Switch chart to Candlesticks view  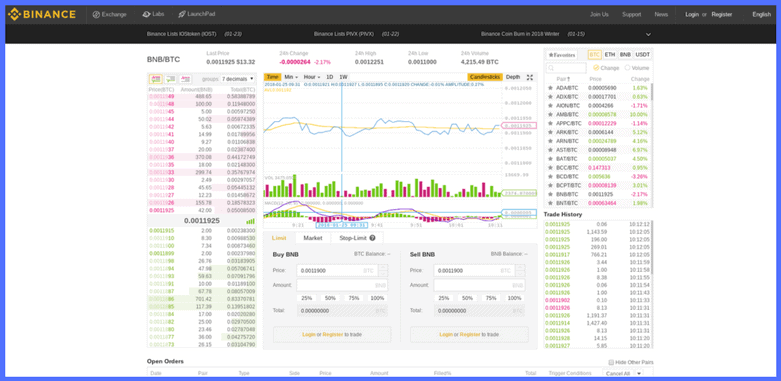[485, 77]
